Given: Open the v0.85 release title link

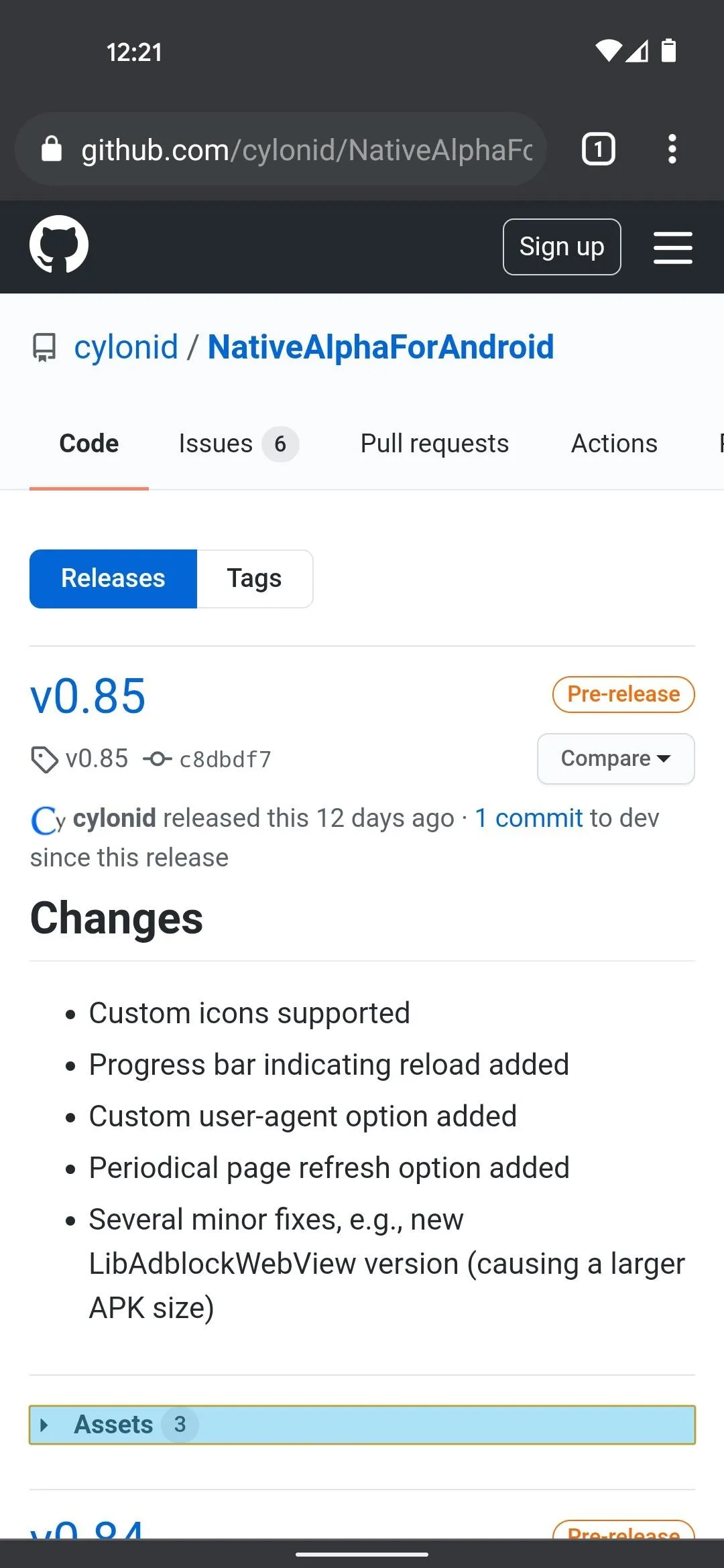Looking at the screenshot, I should click(x=88, y=697).
